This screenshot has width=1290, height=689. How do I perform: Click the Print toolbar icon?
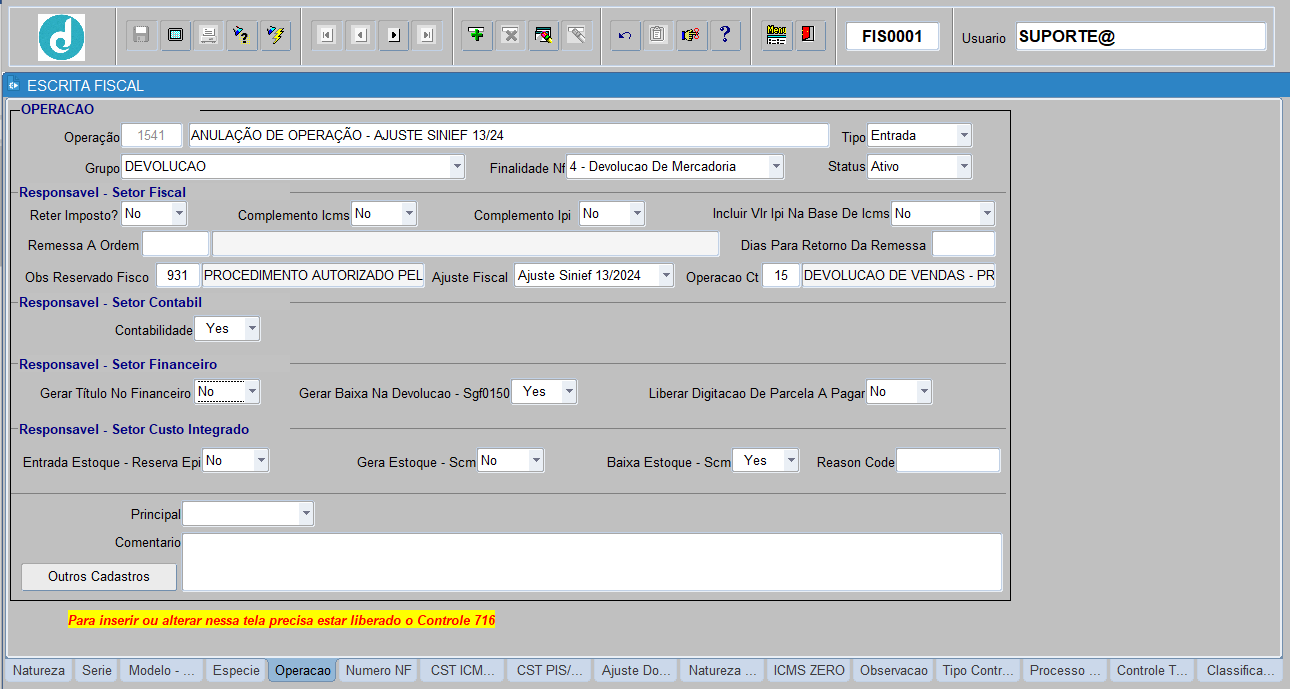pos(208,36)
